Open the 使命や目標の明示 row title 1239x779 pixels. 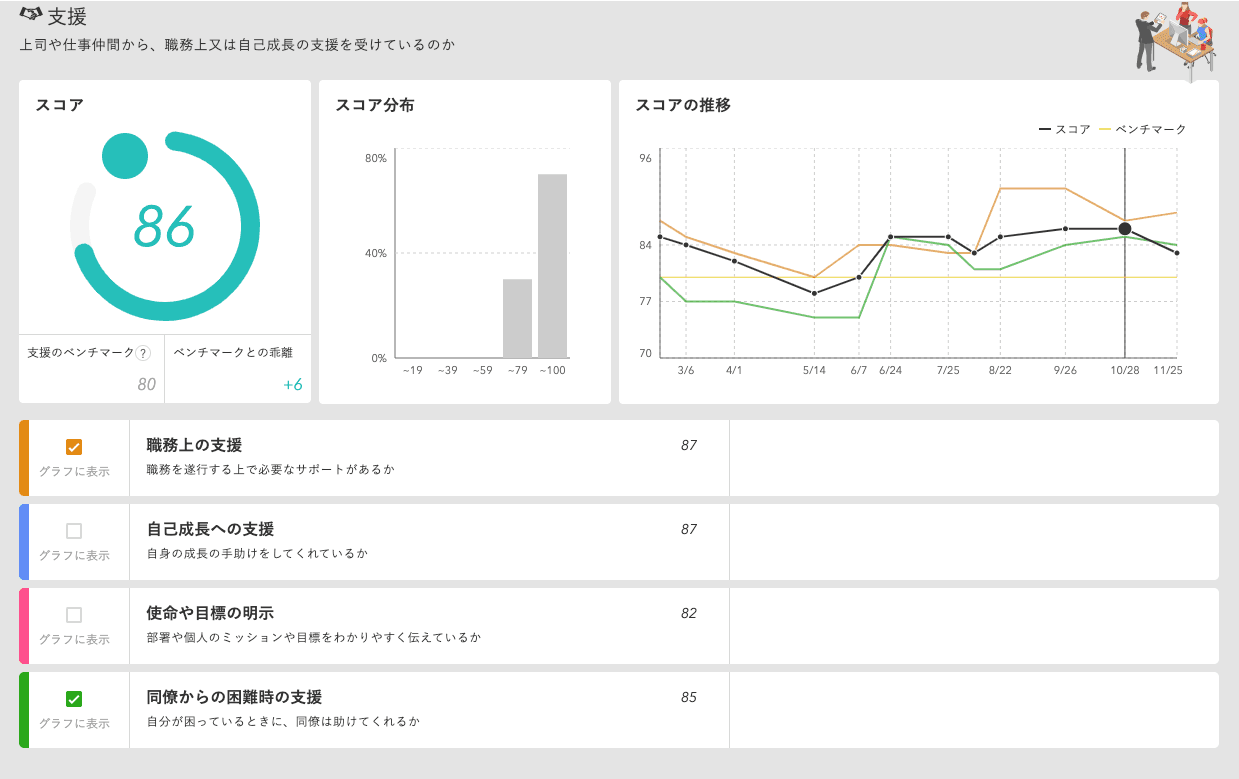click(x=210, y=613)
